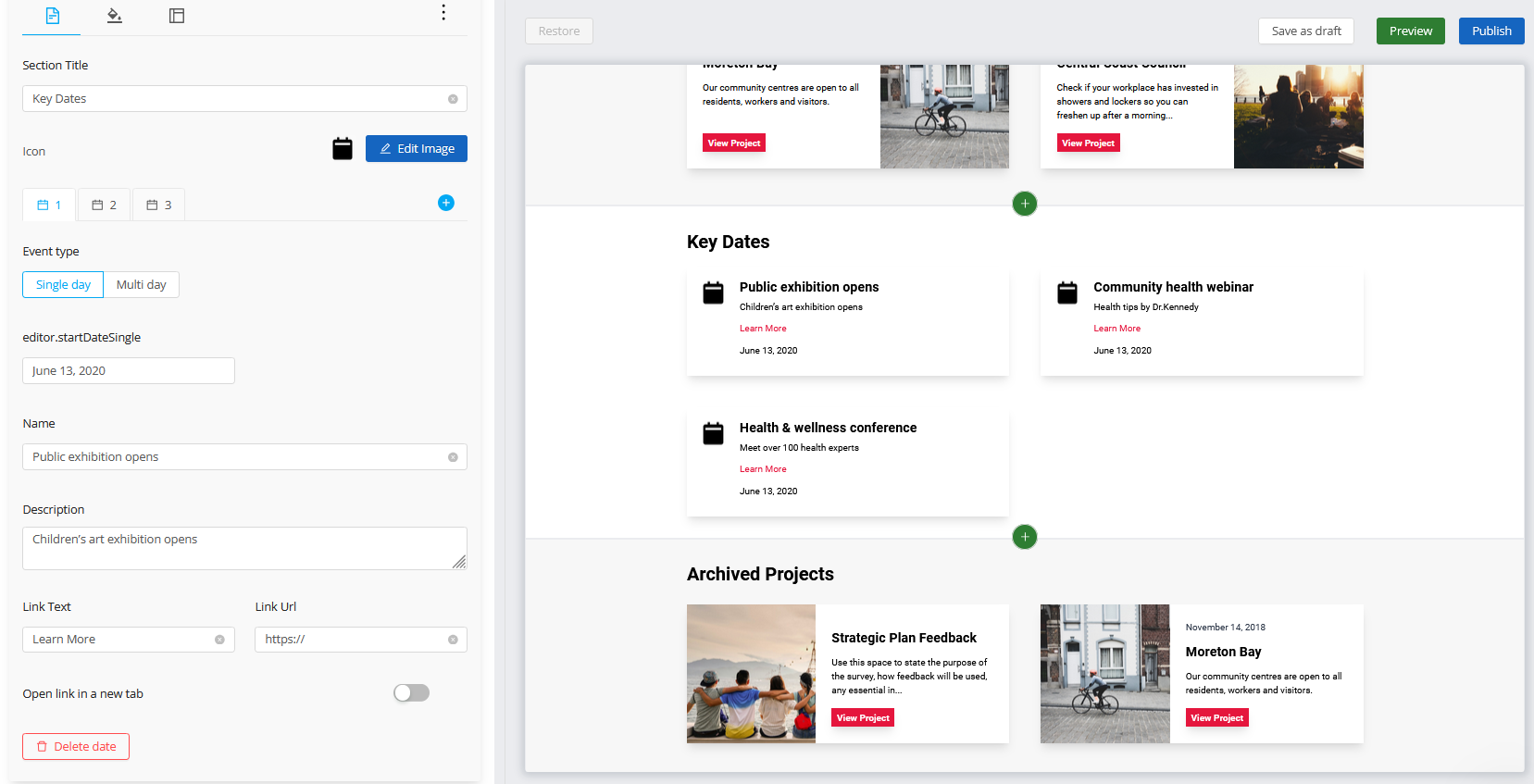1534x784 pixels.
Task: Clear the Link Url field
Action: [x=453, y=640]
